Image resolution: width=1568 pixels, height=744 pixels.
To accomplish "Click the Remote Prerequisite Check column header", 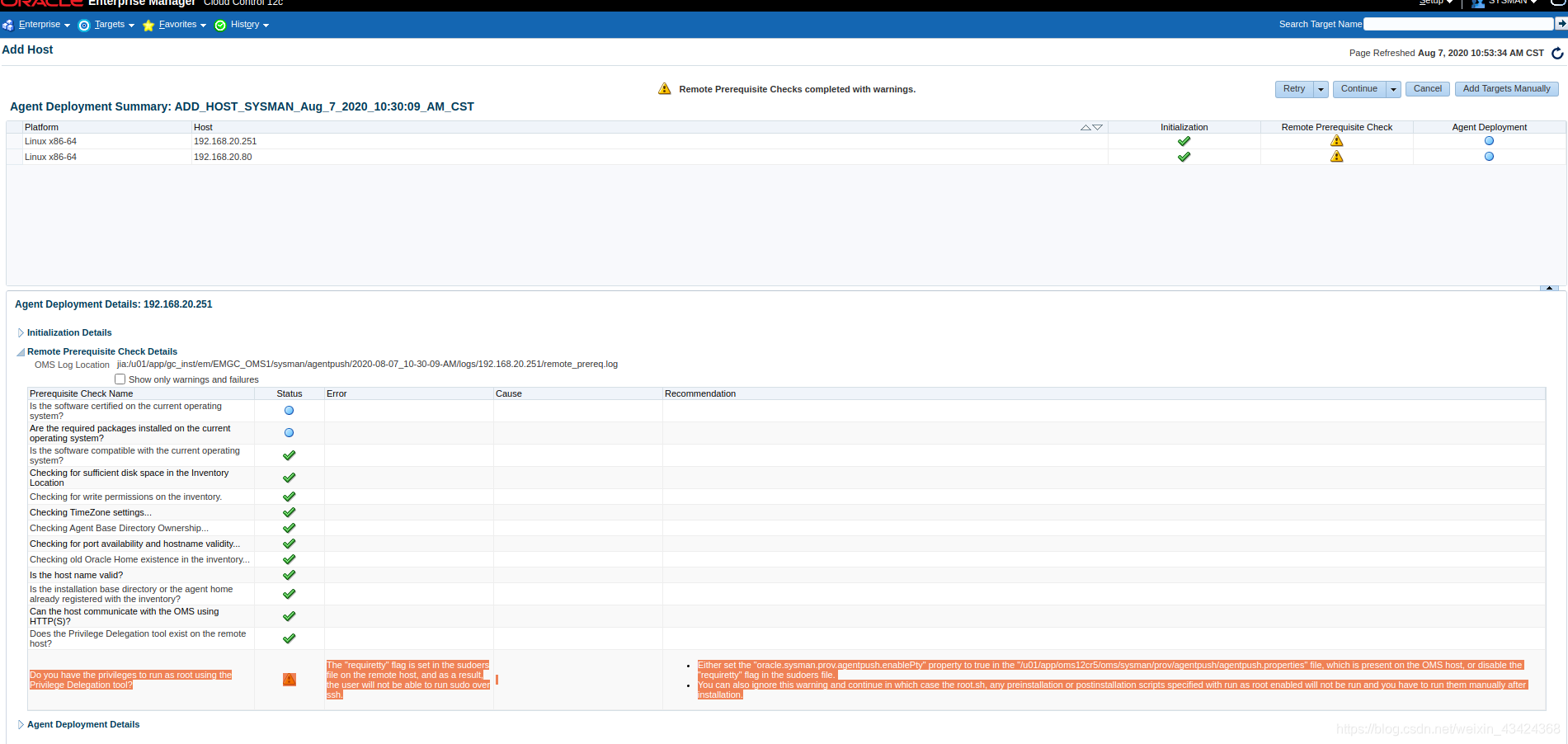I will pyautogui.click(x=1336, y=127).
